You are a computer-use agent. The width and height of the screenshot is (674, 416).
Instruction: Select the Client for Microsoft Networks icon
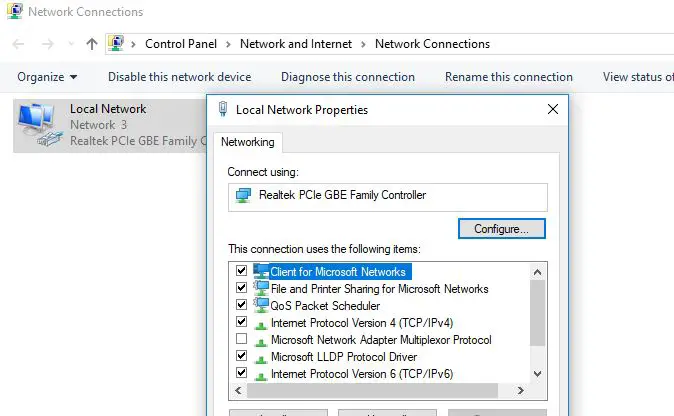[x=262, y=272]
